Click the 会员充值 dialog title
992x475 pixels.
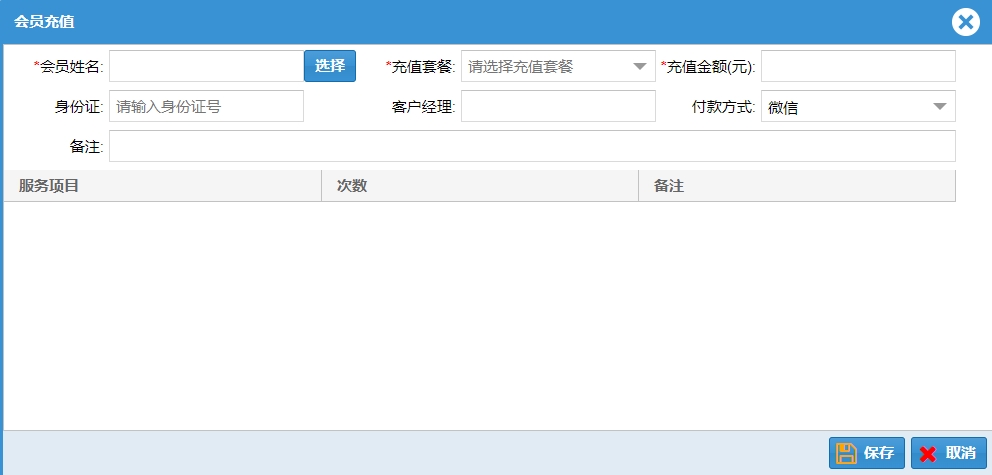(x=44, y=22)
